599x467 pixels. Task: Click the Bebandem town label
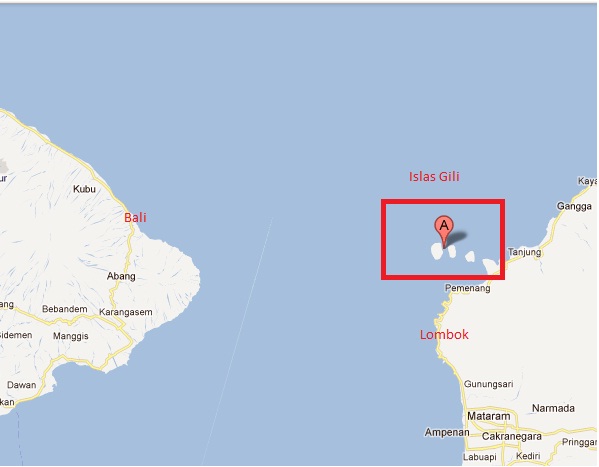[65, 309]
